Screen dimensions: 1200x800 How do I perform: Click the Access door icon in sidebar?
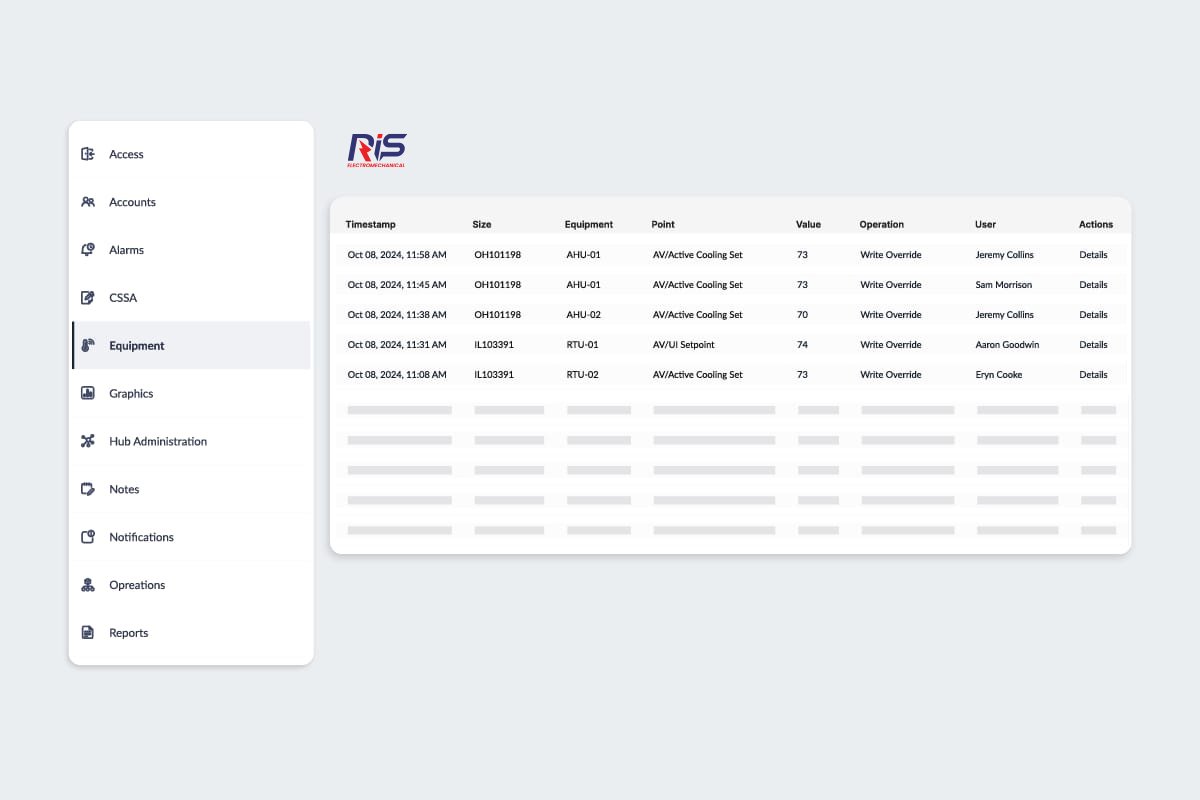88,154
